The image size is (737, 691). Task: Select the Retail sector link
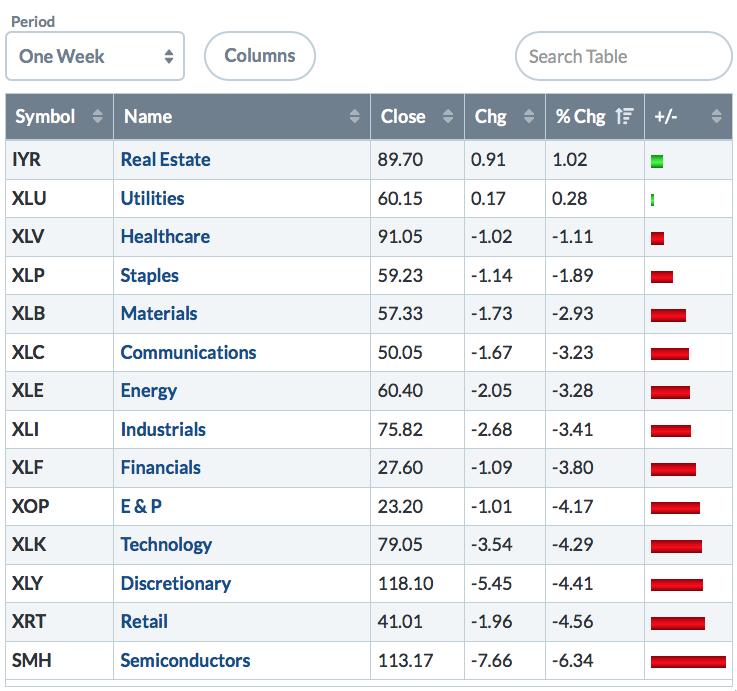[x=144, y=621]
